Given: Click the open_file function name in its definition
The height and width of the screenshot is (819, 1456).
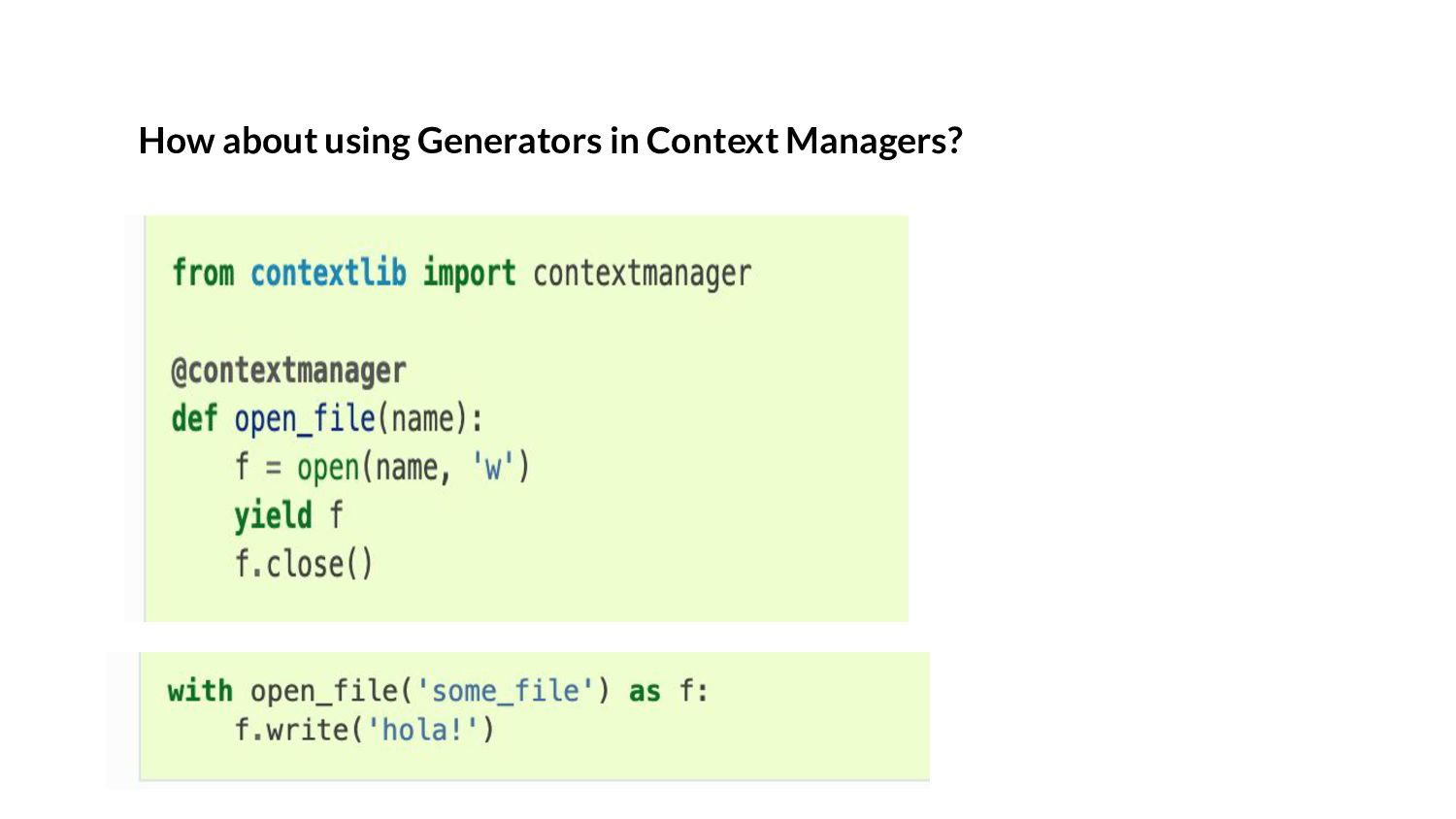Looking at the screenshot, I should coord(304,419).
